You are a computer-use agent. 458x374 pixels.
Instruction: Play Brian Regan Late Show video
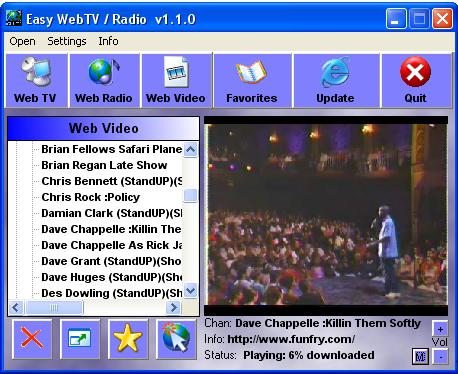click(104, 165)
